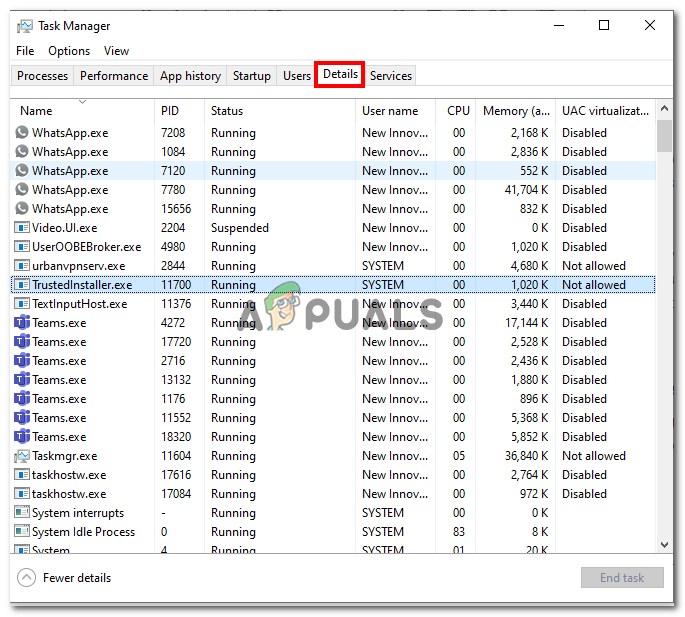This screenshot has width=685, height=617.
Task: Collapse view using Fewer details arrow
Action: [26, 578]
